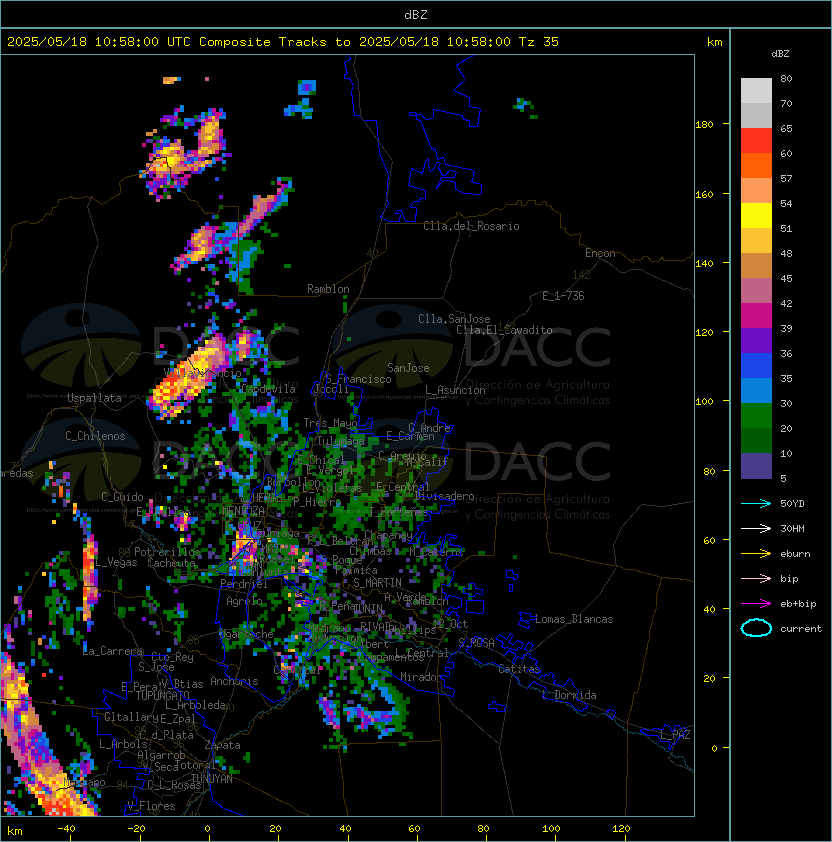Click the Anchoris map label
Screen dimensions: 832x842
[234, 681]
